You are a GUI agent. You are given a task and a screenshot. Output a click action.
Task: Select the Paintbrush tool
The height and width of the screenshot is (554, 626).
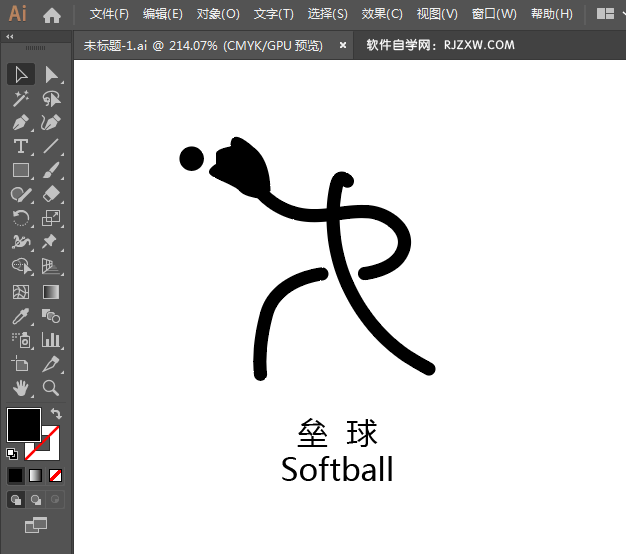(x=52, y=170)
